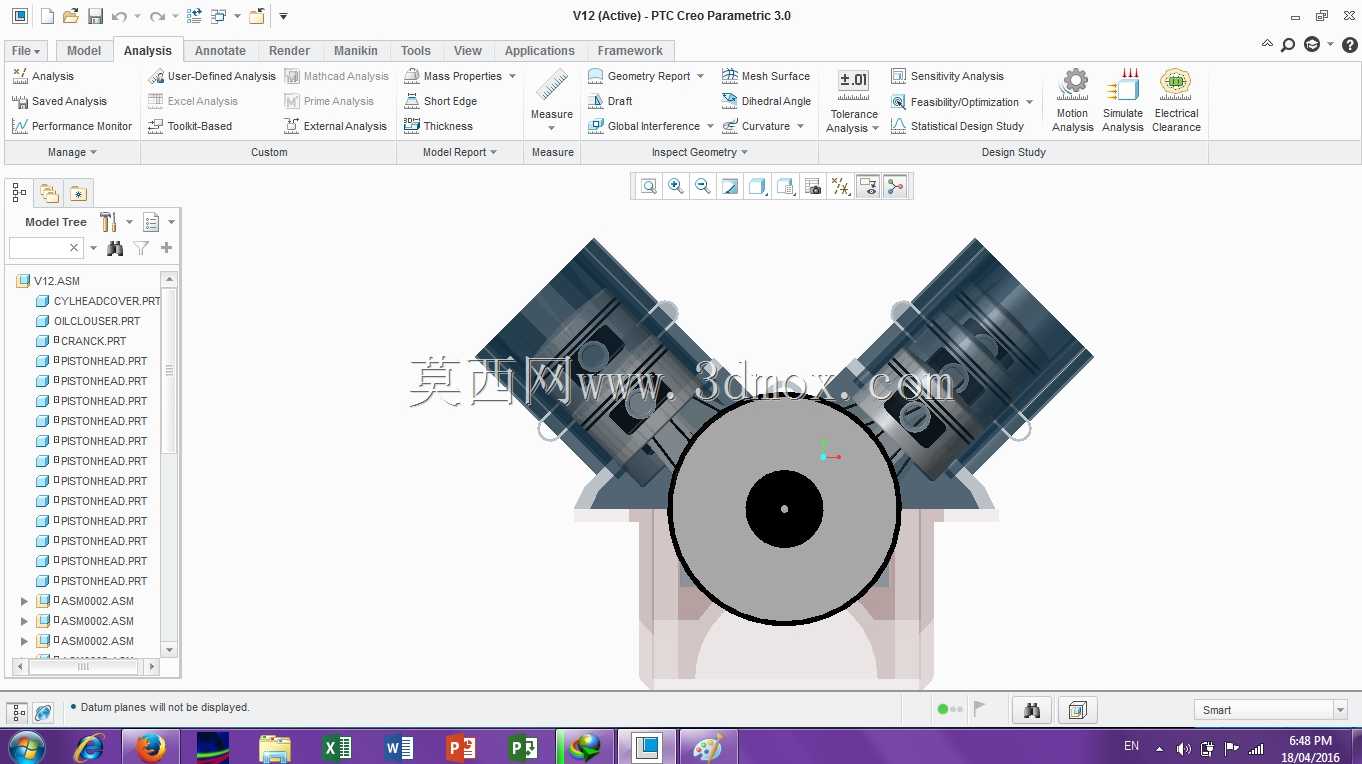Select CYLHEADCOVER.PRT in the model tree
The width and height of the screenshot is (1362, 764).
click(98, 301)
